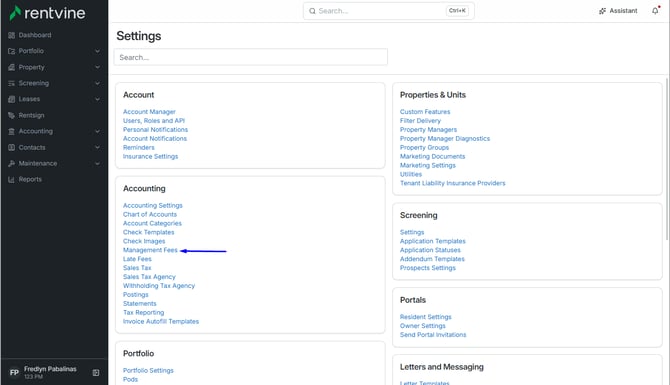Click the sidebar collapse icon beside user name
This screenshot has height=385, width=670.
click(x=96, y=373)
